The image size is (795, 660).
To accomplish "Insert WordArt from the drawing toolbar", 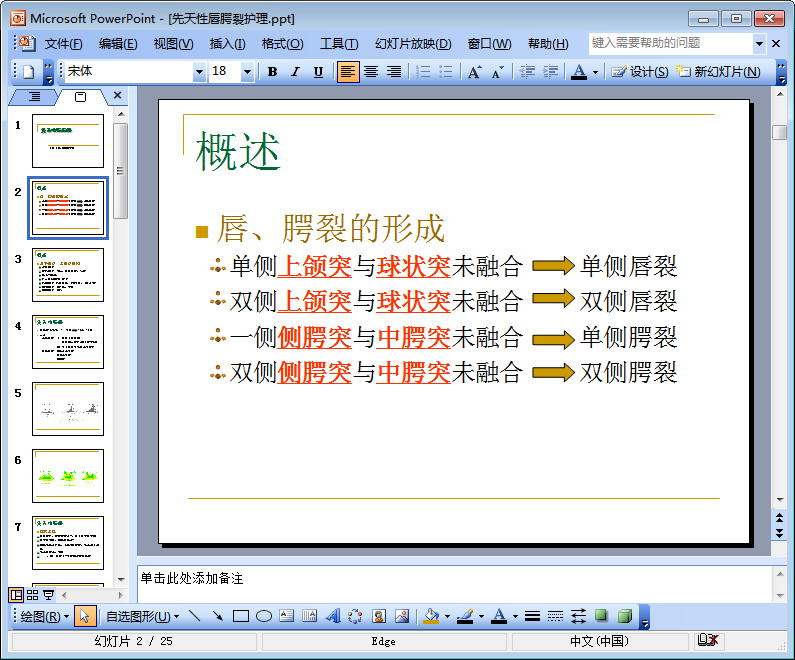I will (x=333, y=616).
